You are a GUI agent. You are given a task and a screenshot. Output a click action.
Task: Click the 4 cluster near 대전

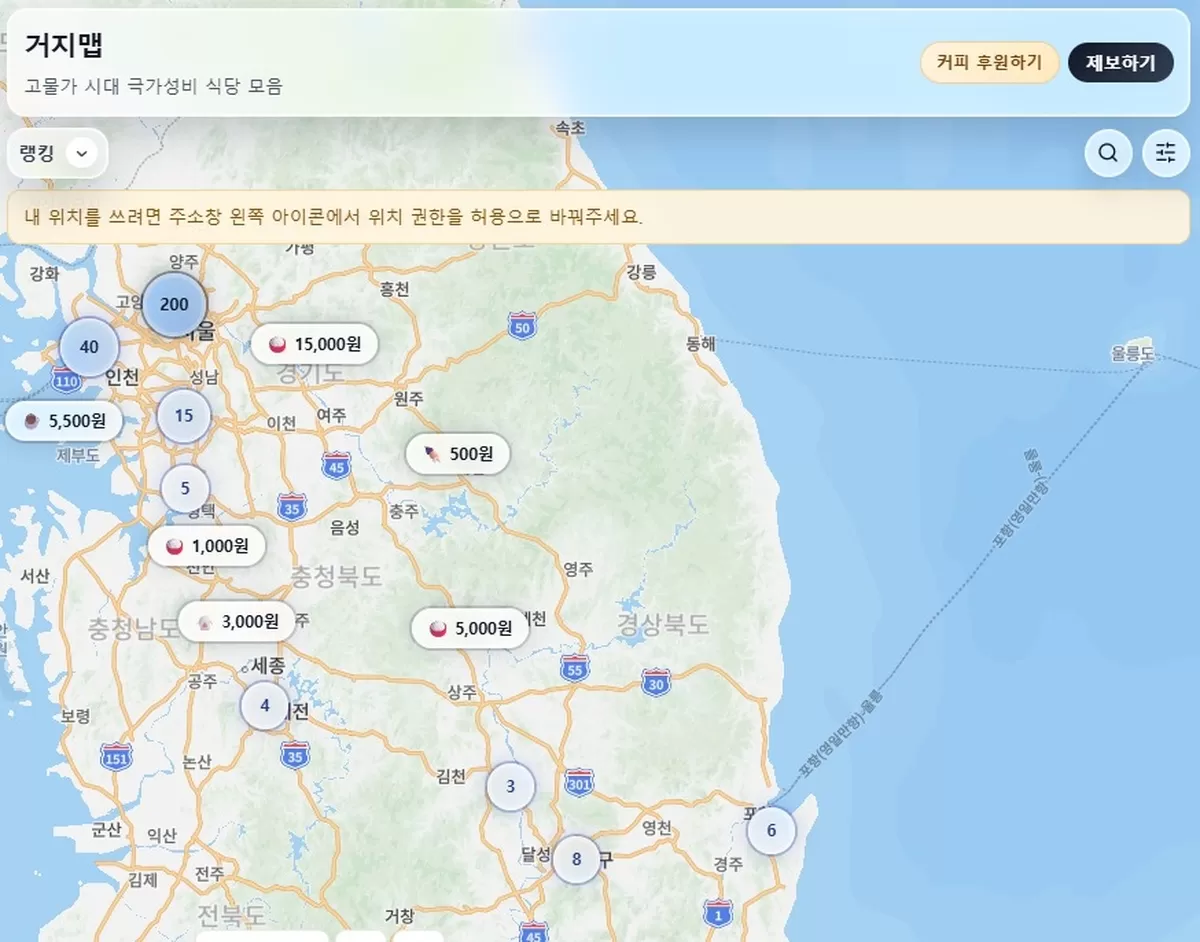pyautogui.click(x=263, y=705)
